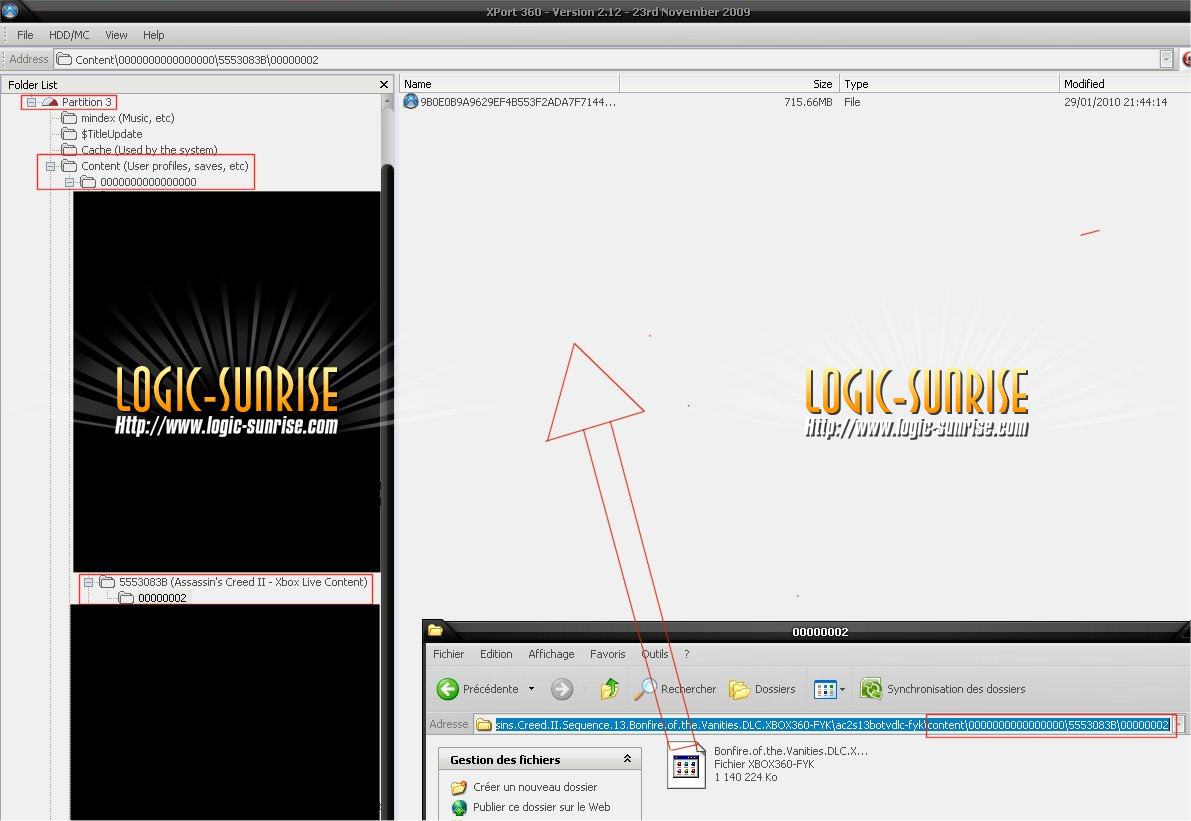Open the Help menu
The image size is (1191, 821).
click(153, 35)
